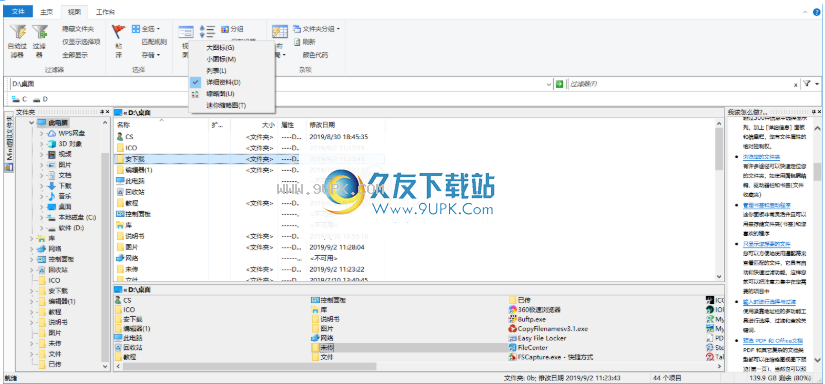Click the layout grid lightning icon

[x=279, y=32]
